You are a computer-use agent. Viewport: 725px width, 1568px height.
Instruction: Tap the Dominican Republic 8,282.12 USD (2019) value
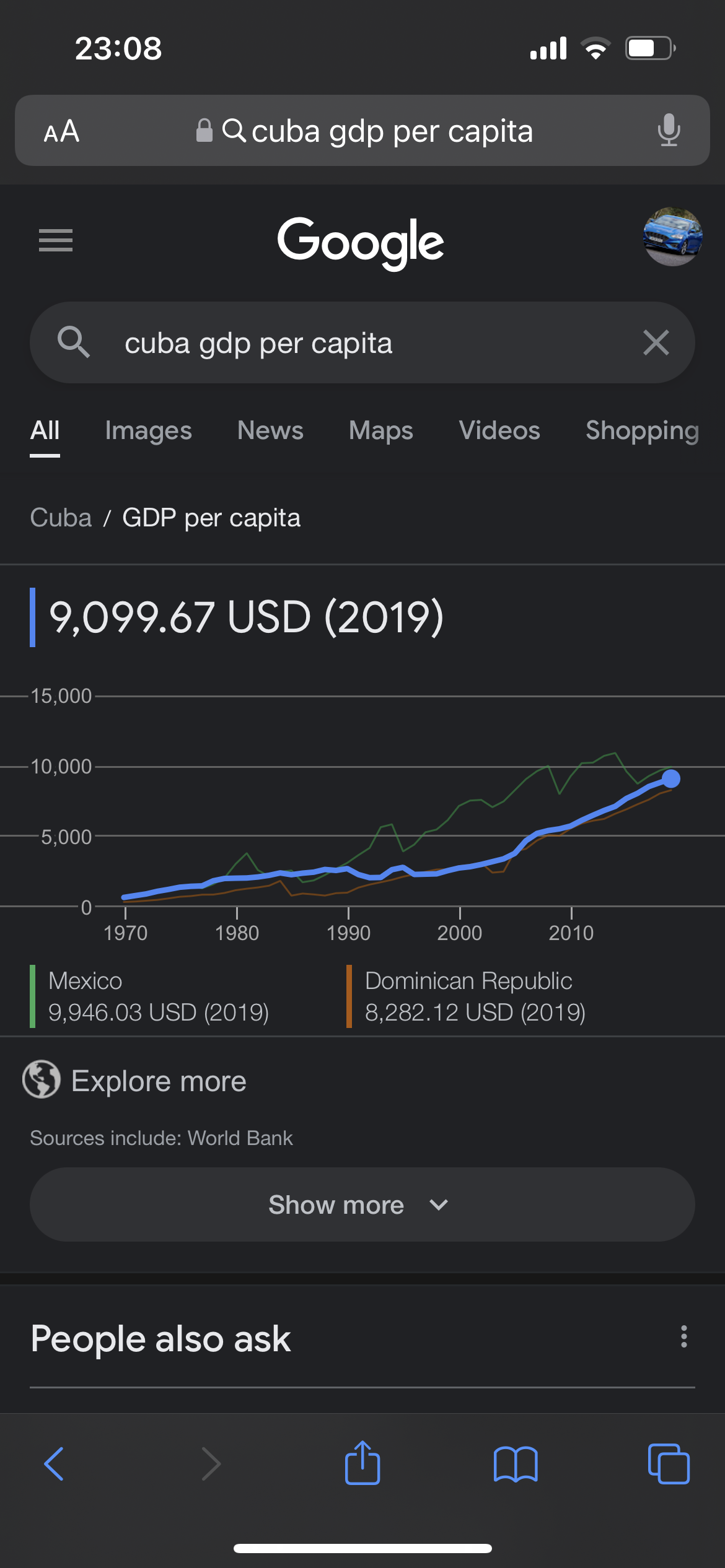click(x=475, y=1013)
